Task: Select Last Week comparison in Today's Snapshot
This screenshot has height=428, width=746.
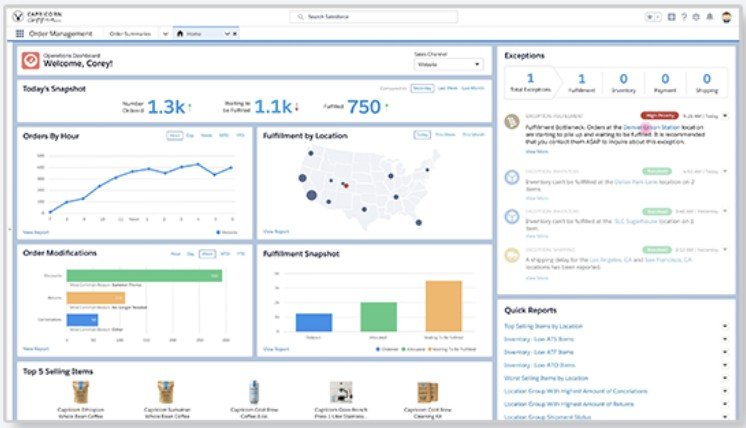Action: (448, 88)
